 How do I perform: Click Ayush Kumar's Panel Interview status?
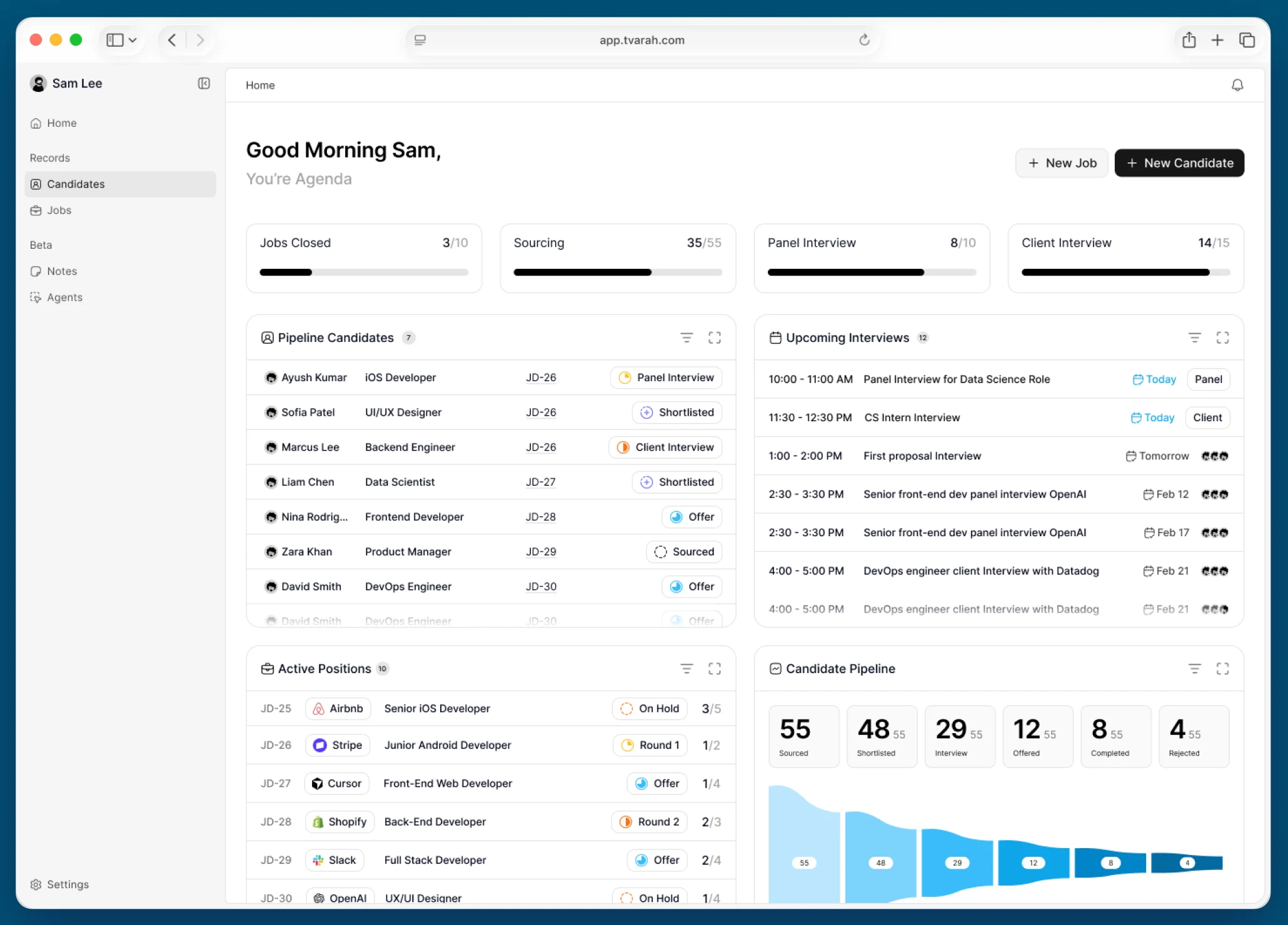click(x=666, y=377)
